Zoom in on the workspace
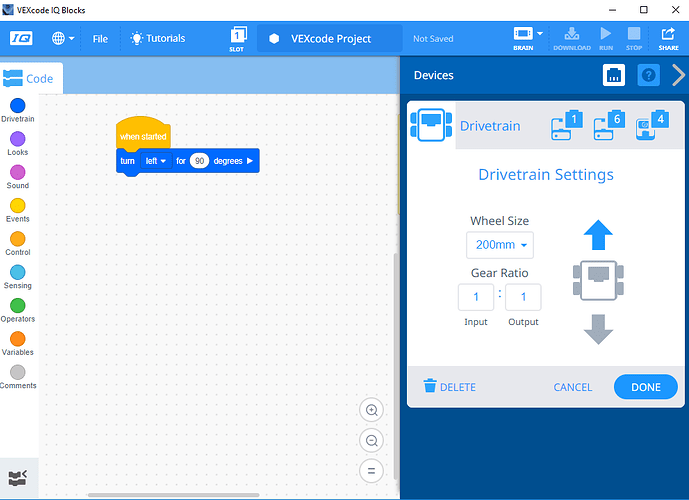Screen dimensions: 689x500 [371, 410]
